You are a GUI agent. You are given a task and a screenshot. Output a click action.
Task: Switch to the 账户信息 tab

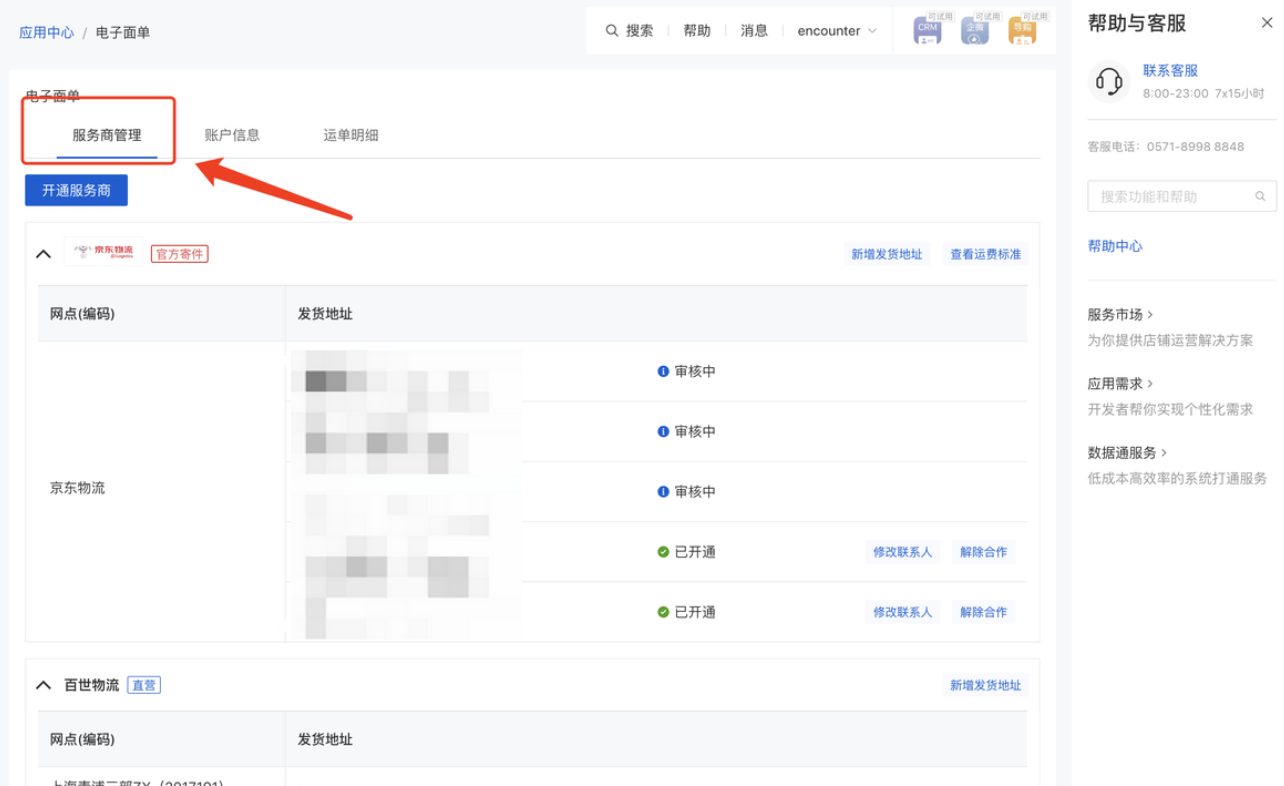[x=232, y=135]
